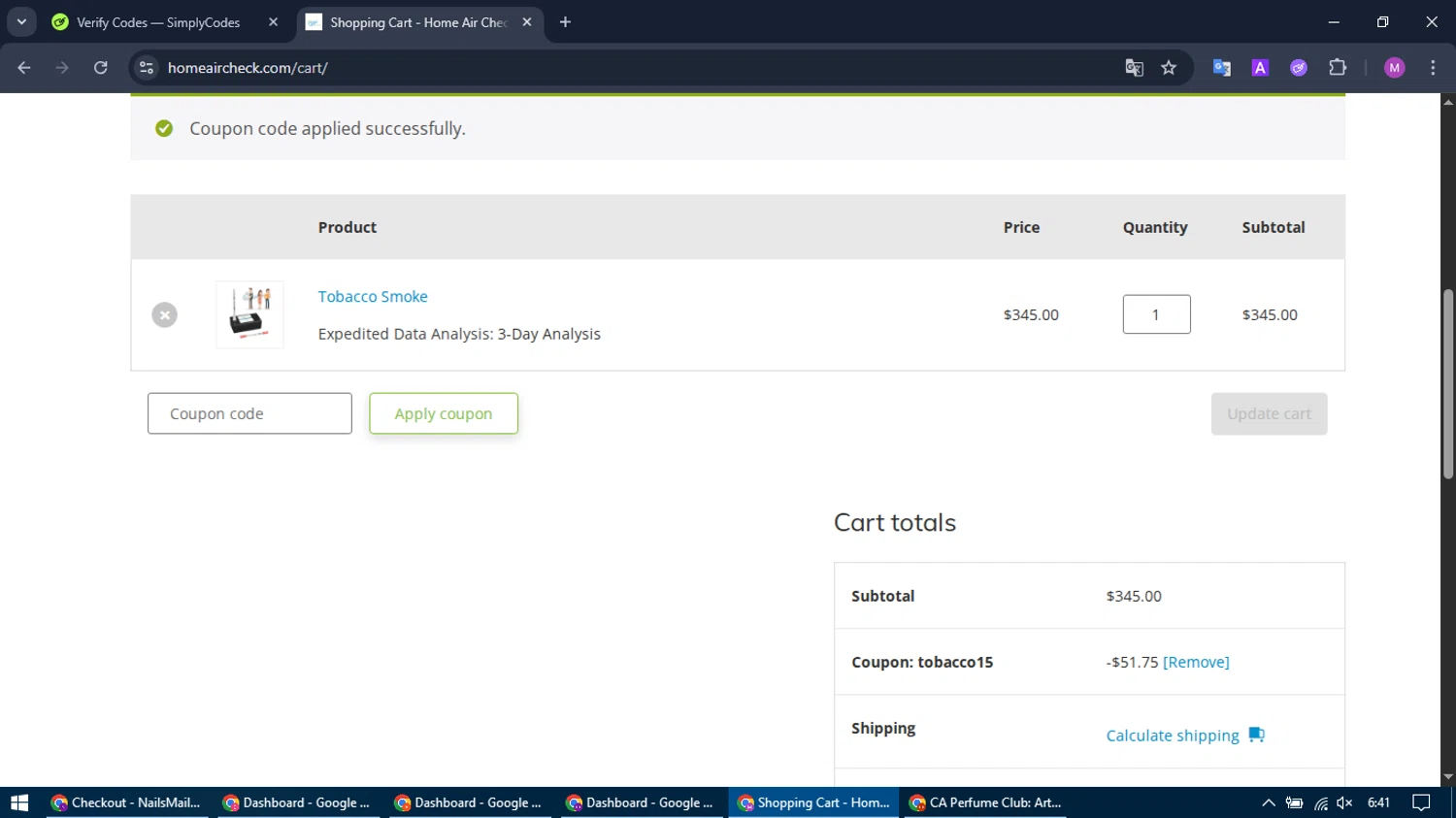
Task: Remove the tobacco15 coupon
Action: coord(1196,662)
